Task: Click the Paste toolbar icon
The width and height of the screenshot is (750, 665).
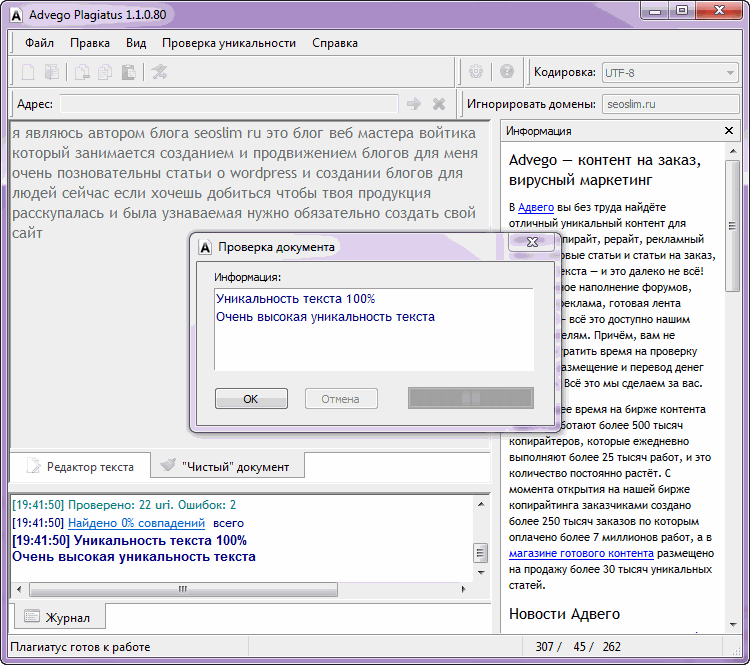Action: [x=128, y=72]
